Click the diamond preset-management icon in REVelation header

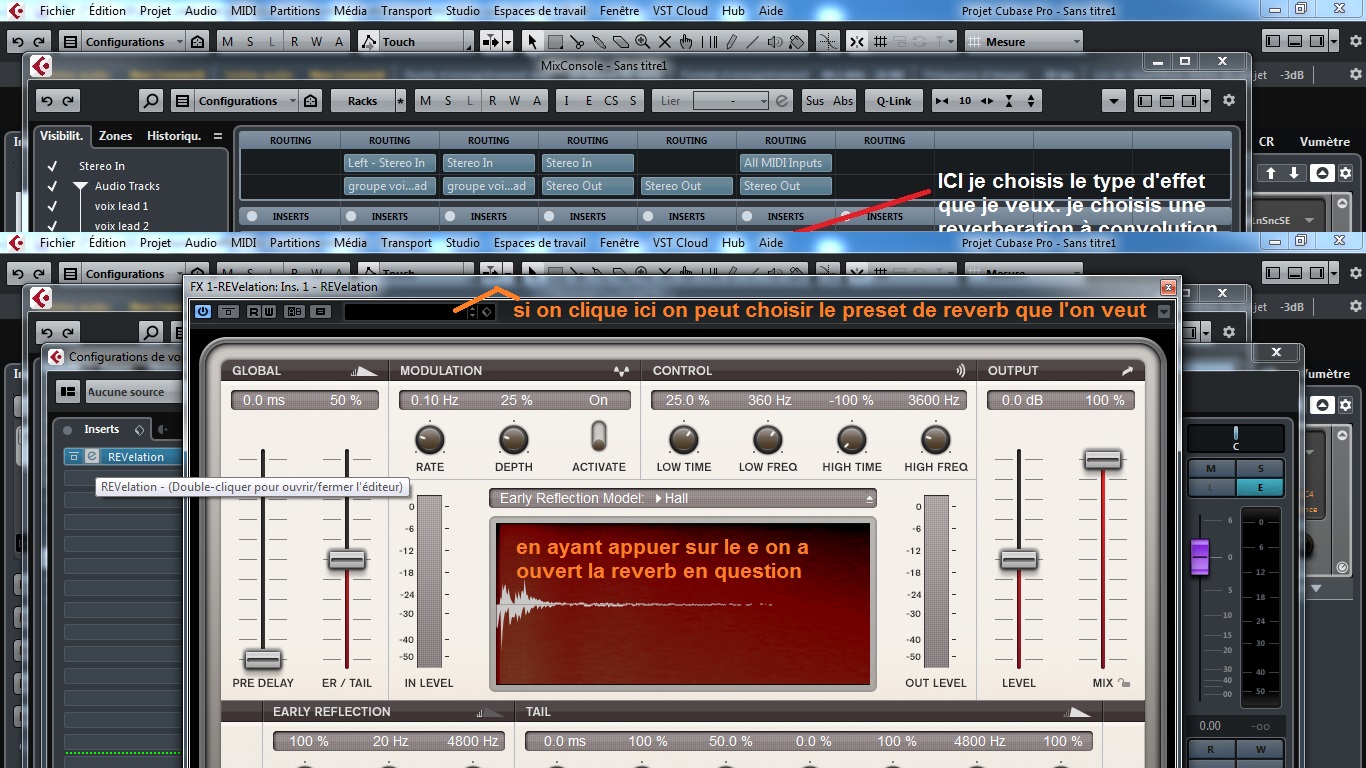486,312
